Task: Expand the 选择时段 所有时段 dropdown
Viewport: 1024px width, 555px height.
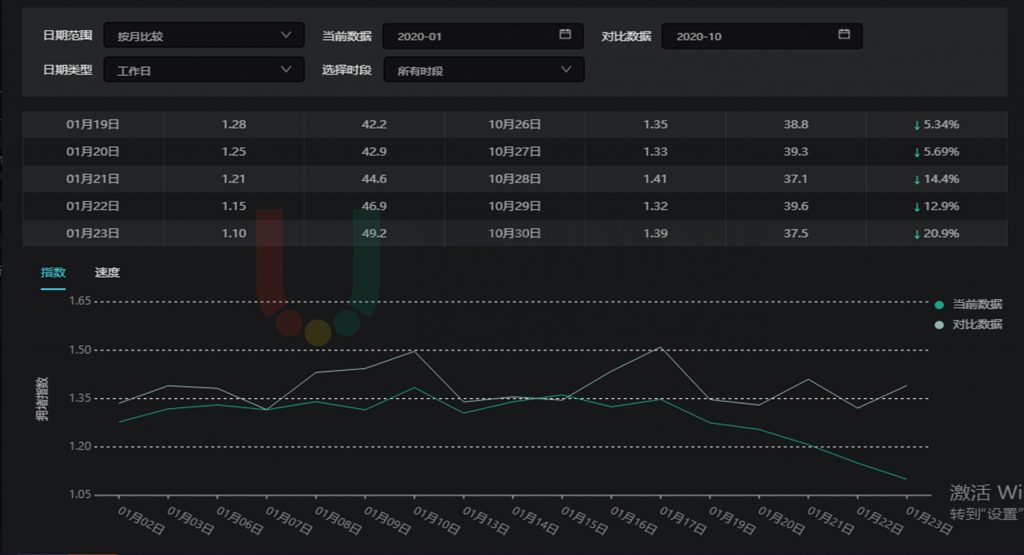Action: click(x=484, y=70)
